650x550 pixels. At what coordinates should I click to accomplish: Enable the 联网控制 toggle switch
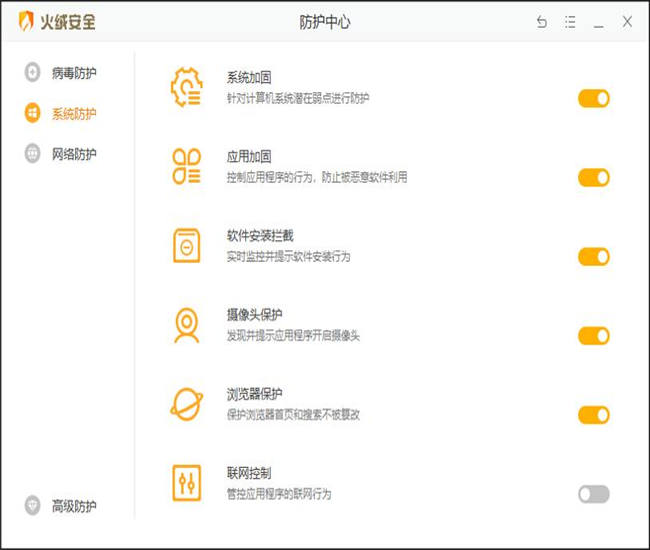[x=593, y=493]
